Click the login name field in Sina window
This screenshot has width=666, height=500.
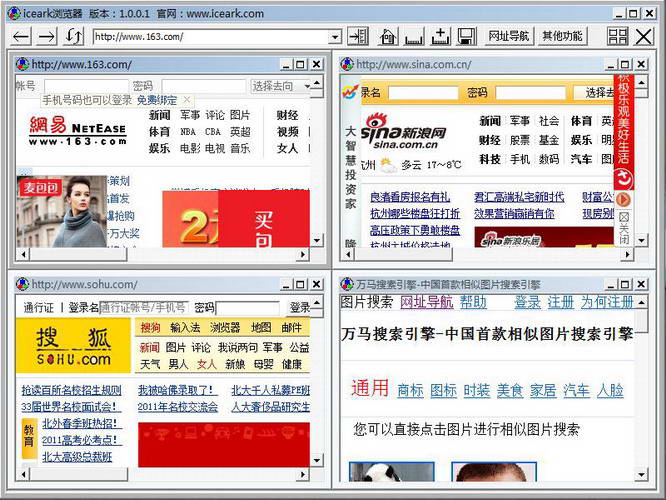[x=423, y=93]
